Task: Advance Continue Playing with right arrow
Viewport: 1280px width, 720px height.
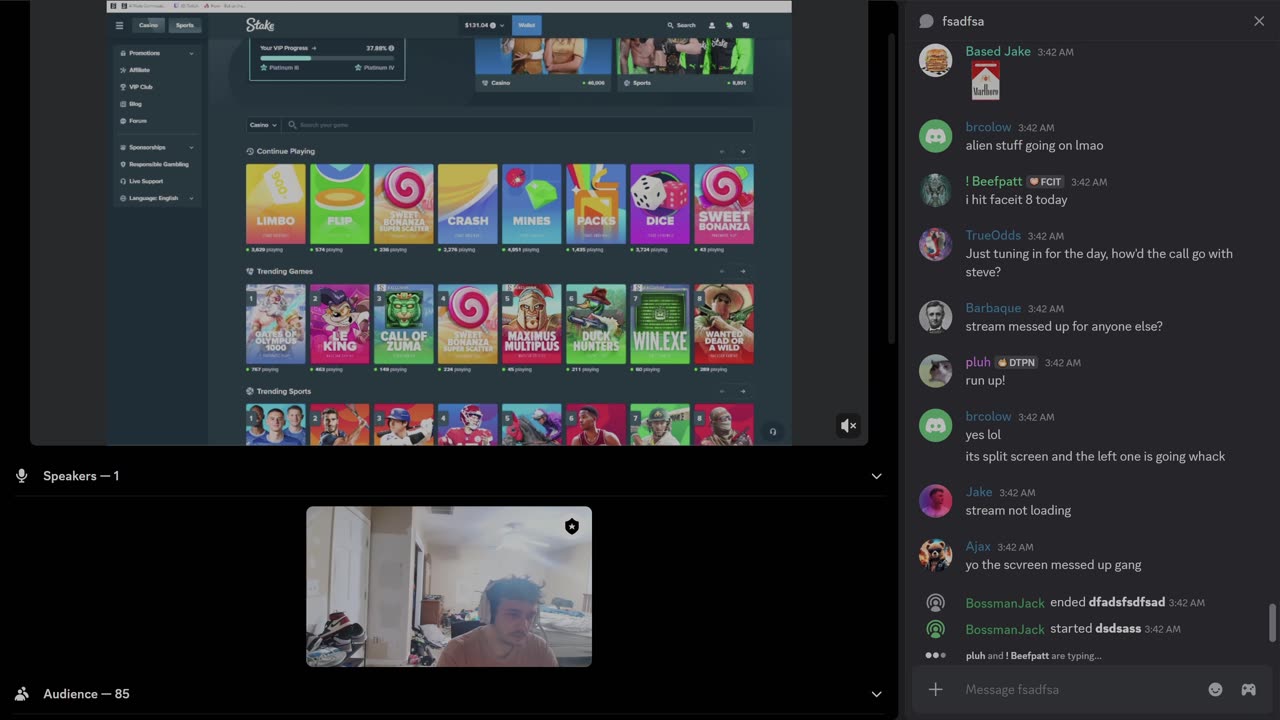Action: 742,152
